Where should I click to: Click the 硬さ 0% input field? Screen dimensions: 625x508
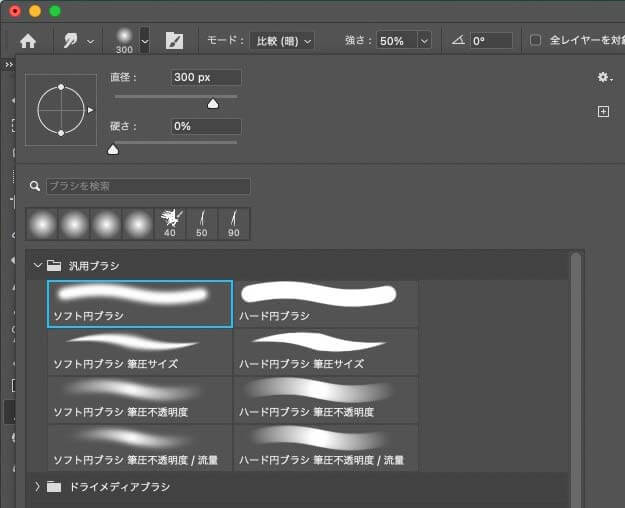[206, 127]
